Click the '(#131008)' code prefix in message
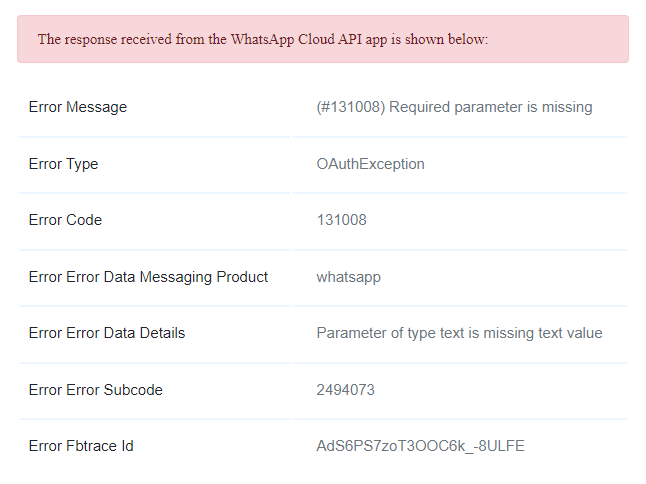 pyautogui.click(x=351, y=107)
